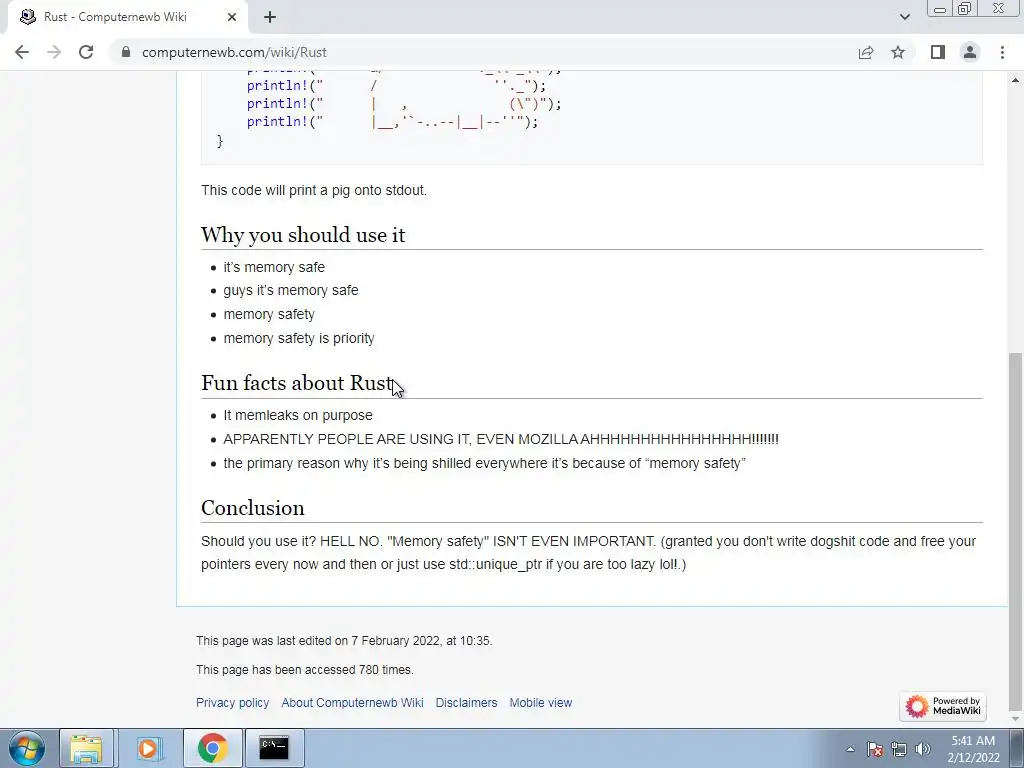
Task: Click 'Should you use it? HELL NO' paragraph
Action: tap(588, 552)
